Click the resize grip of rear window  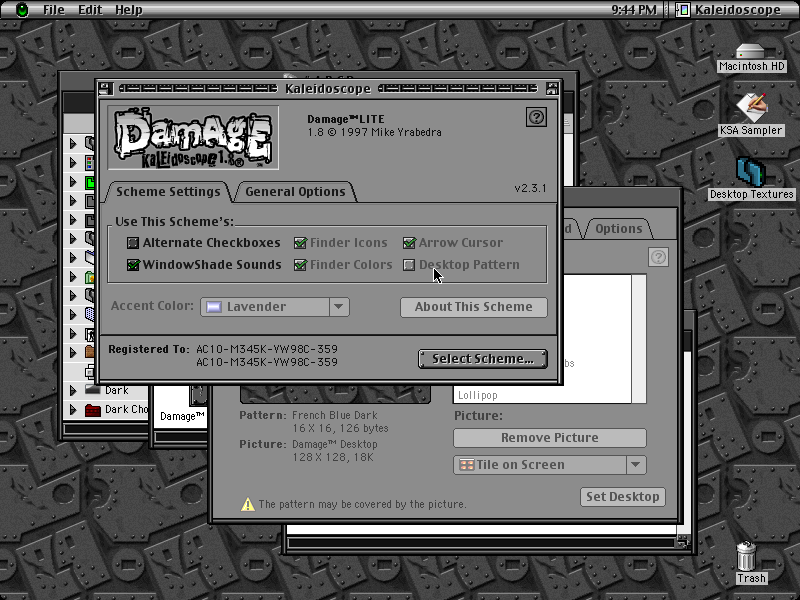point(682,543)
